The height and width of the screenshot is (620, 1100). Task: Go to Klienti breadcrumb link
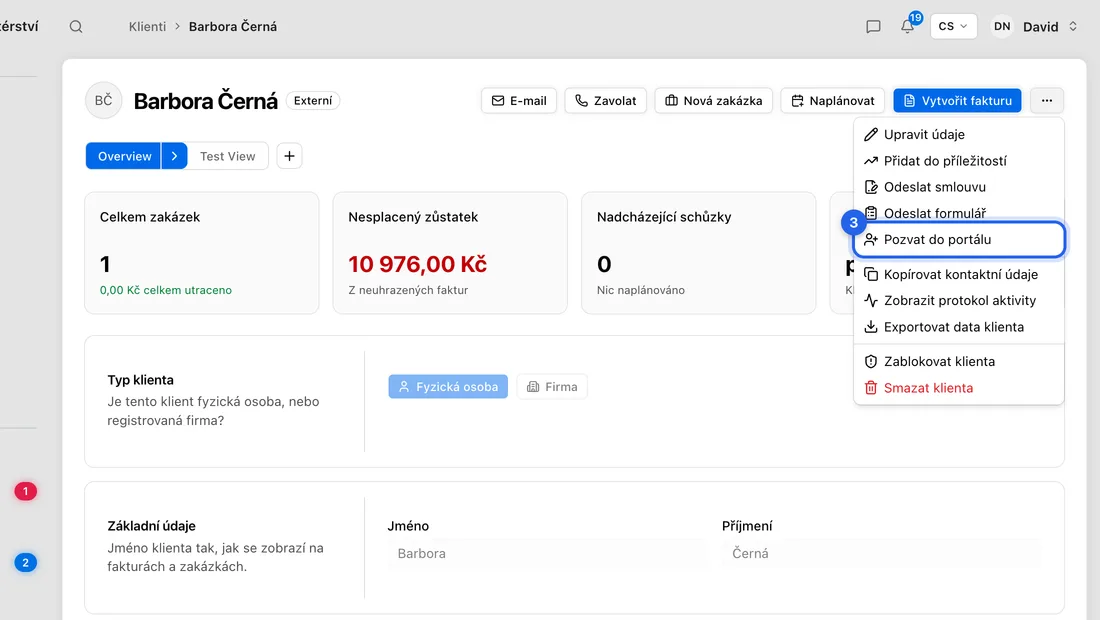point(147,27)
